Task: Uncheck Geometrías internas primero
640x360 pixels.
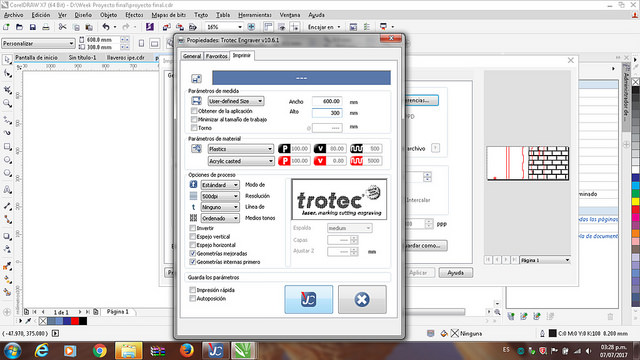Action: click(x=193, y=262)
